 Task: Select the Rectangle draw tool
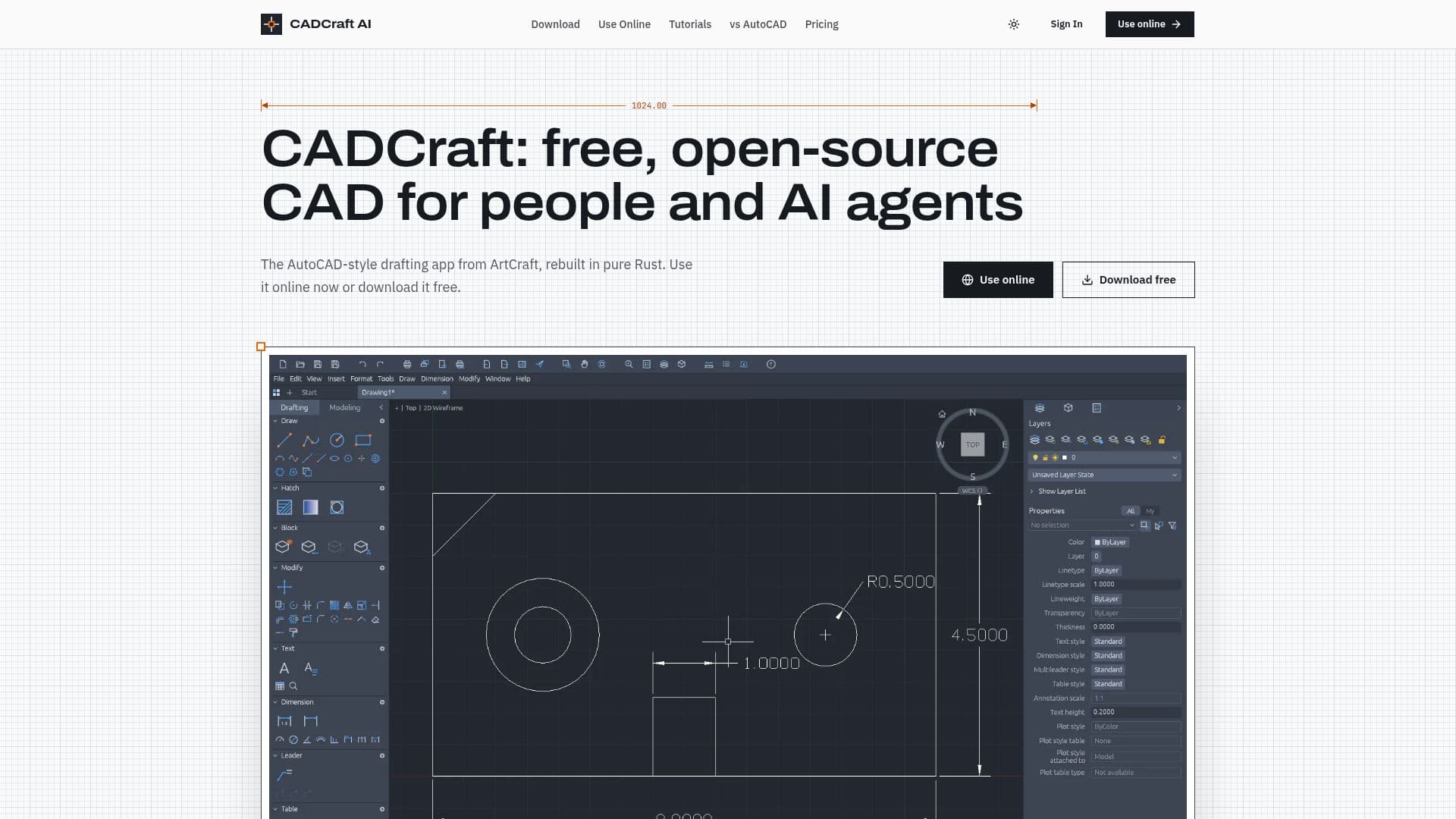coord(363,440)
